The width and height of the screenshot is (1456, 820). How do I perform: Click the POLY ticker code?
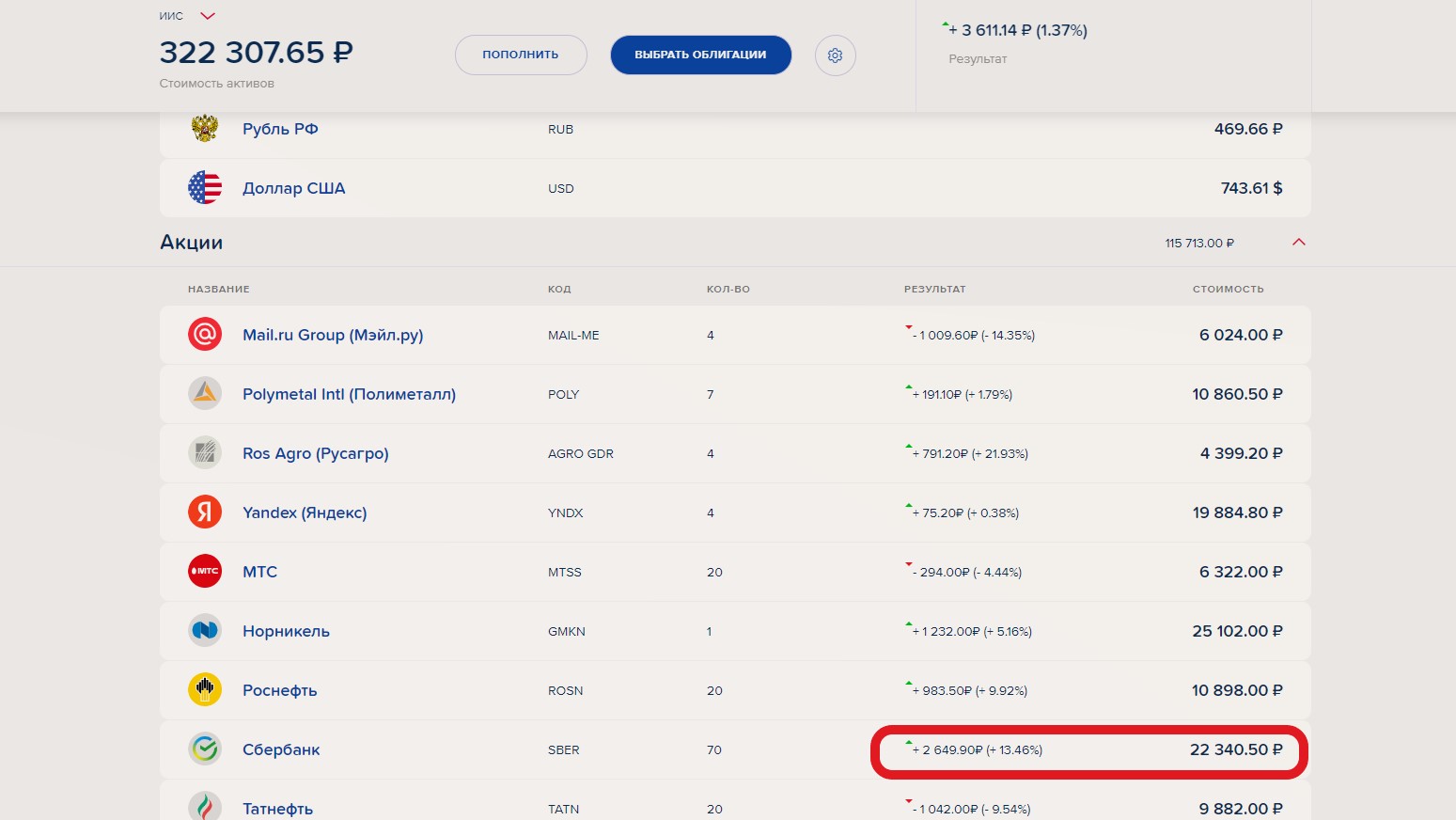point(563,394)
